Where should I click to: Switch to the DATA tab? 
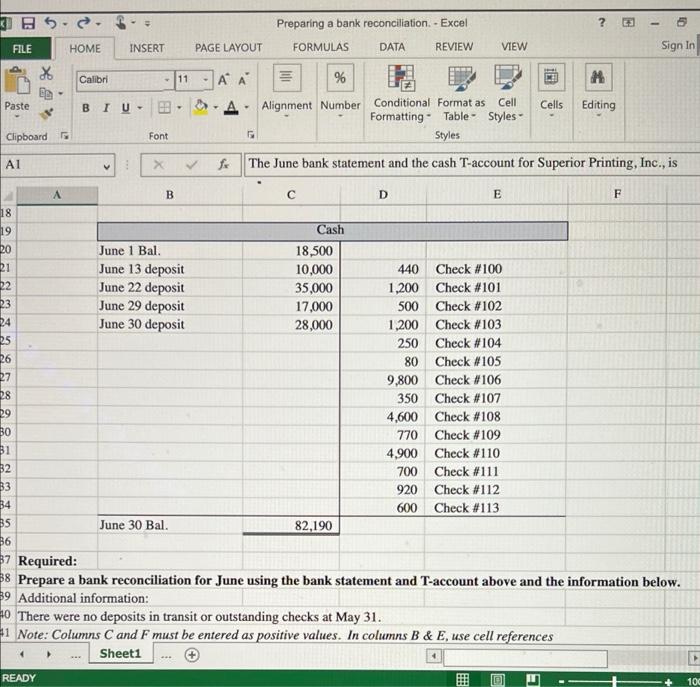(392, 47)
